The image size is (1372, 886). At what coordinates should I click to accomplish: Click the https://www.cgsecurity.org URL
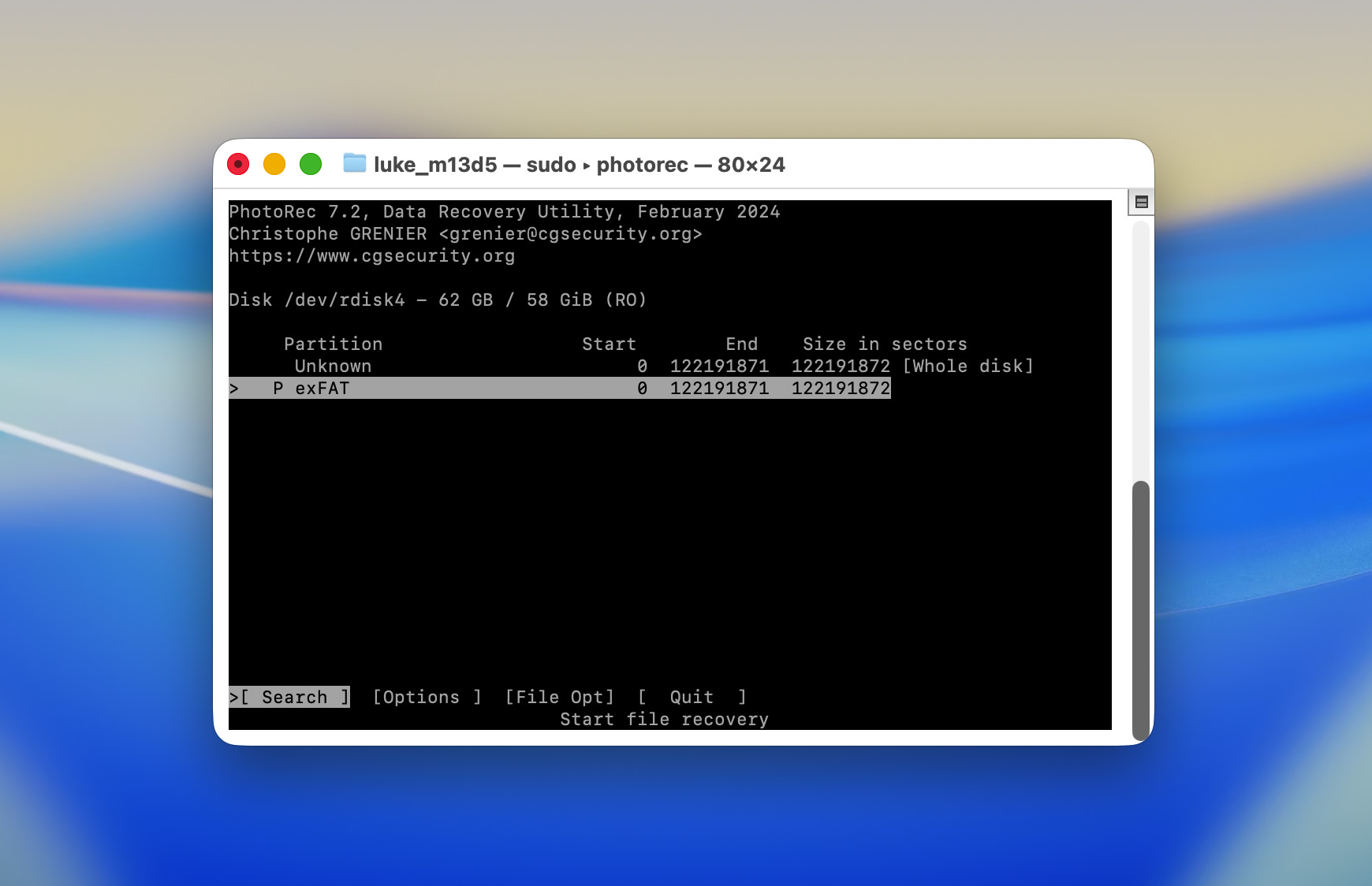[372, 255]
